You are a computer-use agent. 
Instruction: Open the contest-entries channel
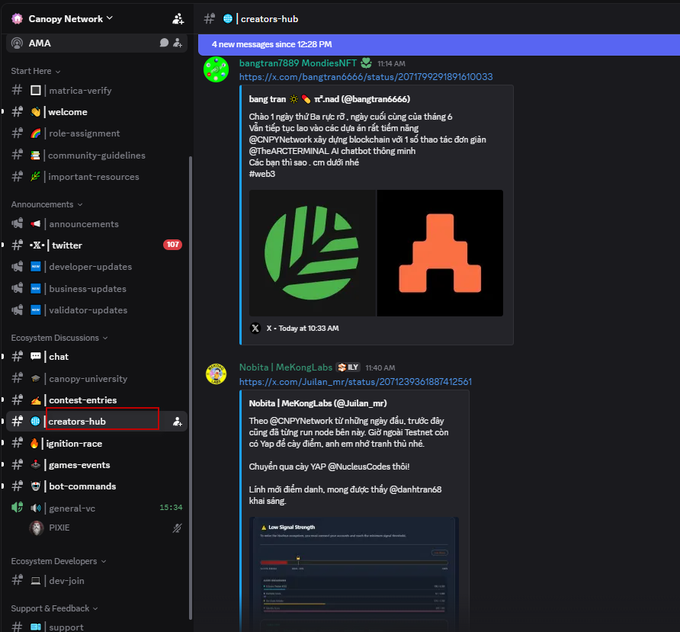(96, 400)
